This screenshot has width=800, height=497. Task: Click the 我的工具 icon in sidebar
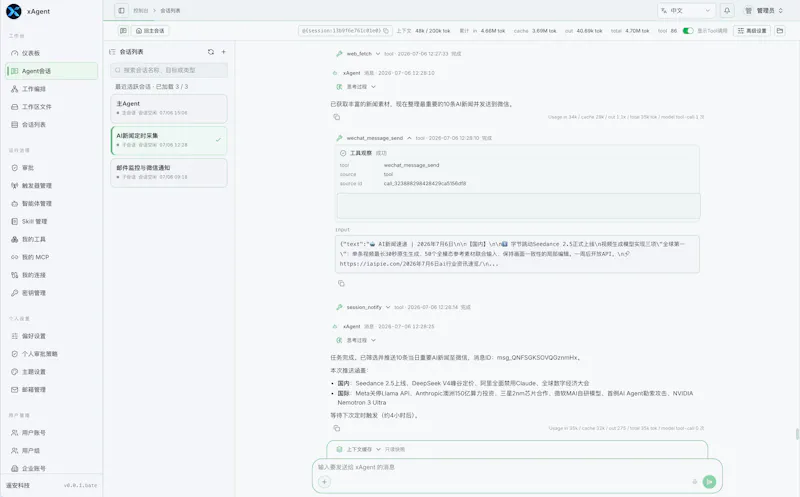point(14,239)
